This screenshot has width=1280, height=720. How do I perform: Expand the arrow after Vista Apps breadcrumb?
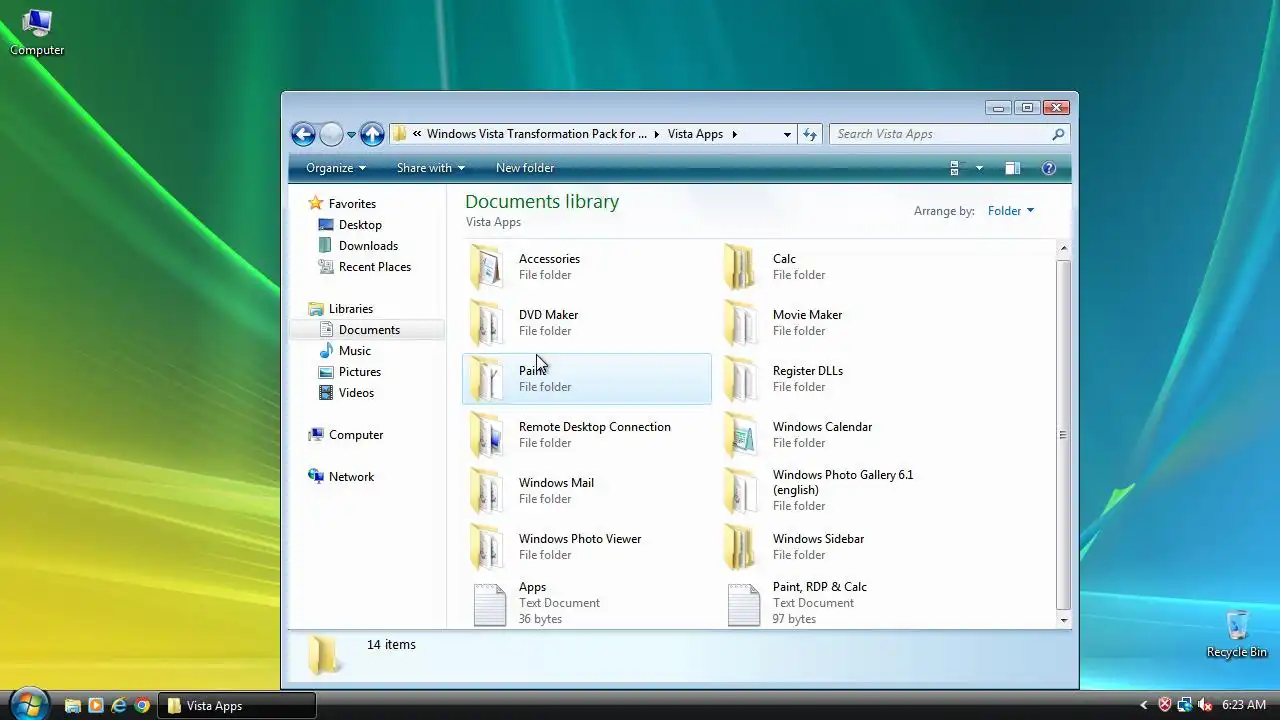pyautogui.click(x=735, y=134)
